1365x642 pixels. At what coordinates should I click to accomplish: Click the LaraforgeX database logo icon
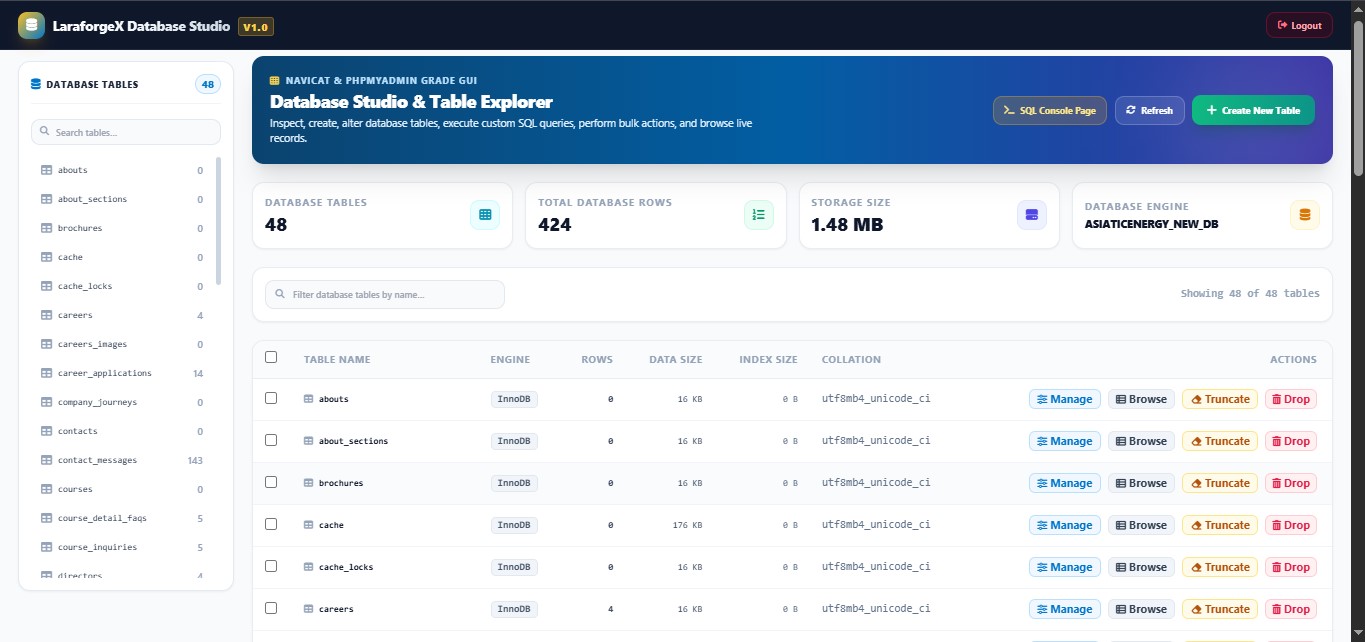click(x=31, y=25)
